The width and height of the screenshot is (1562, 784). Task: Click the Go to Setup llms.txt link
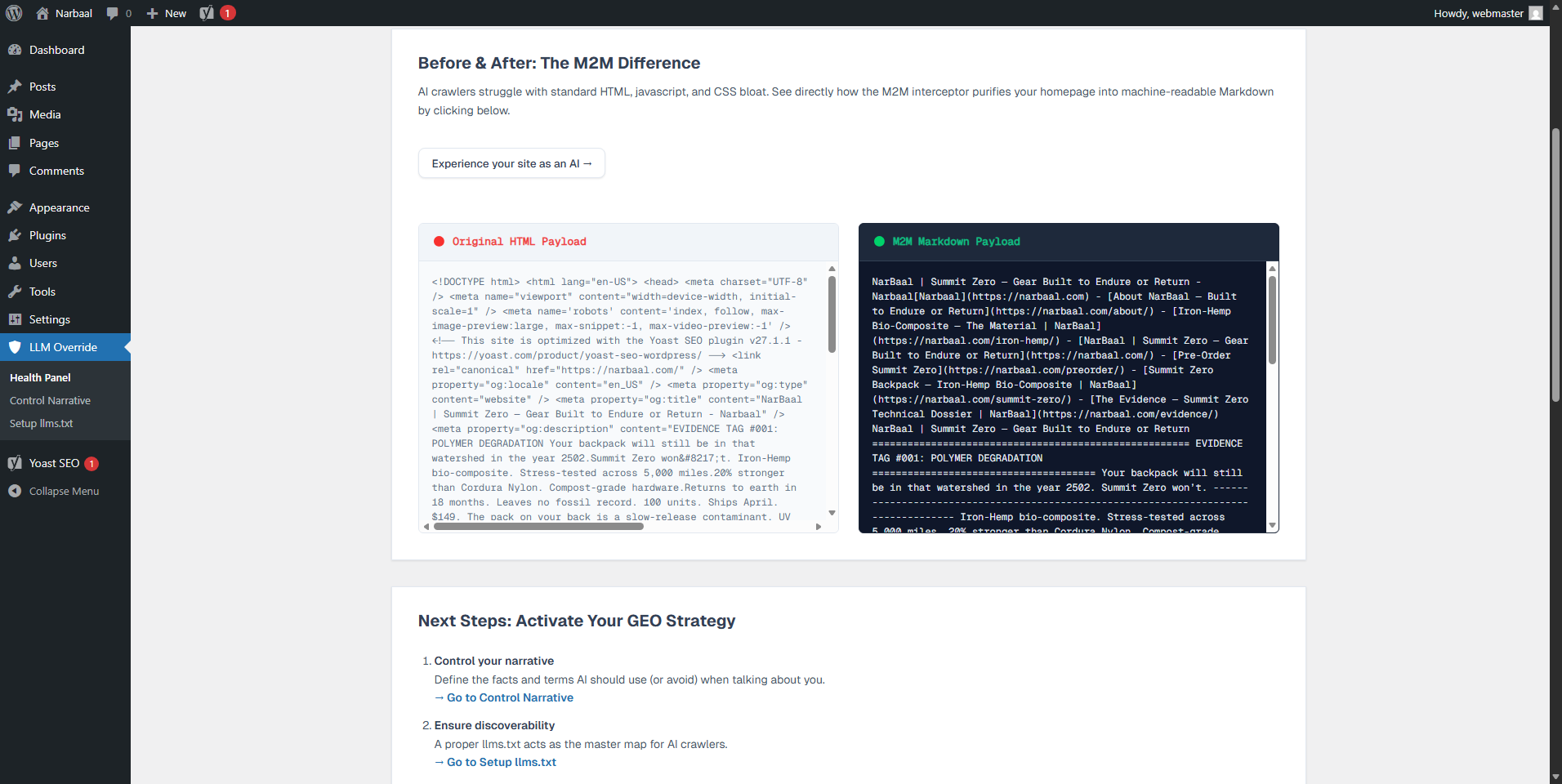(495, 762)
